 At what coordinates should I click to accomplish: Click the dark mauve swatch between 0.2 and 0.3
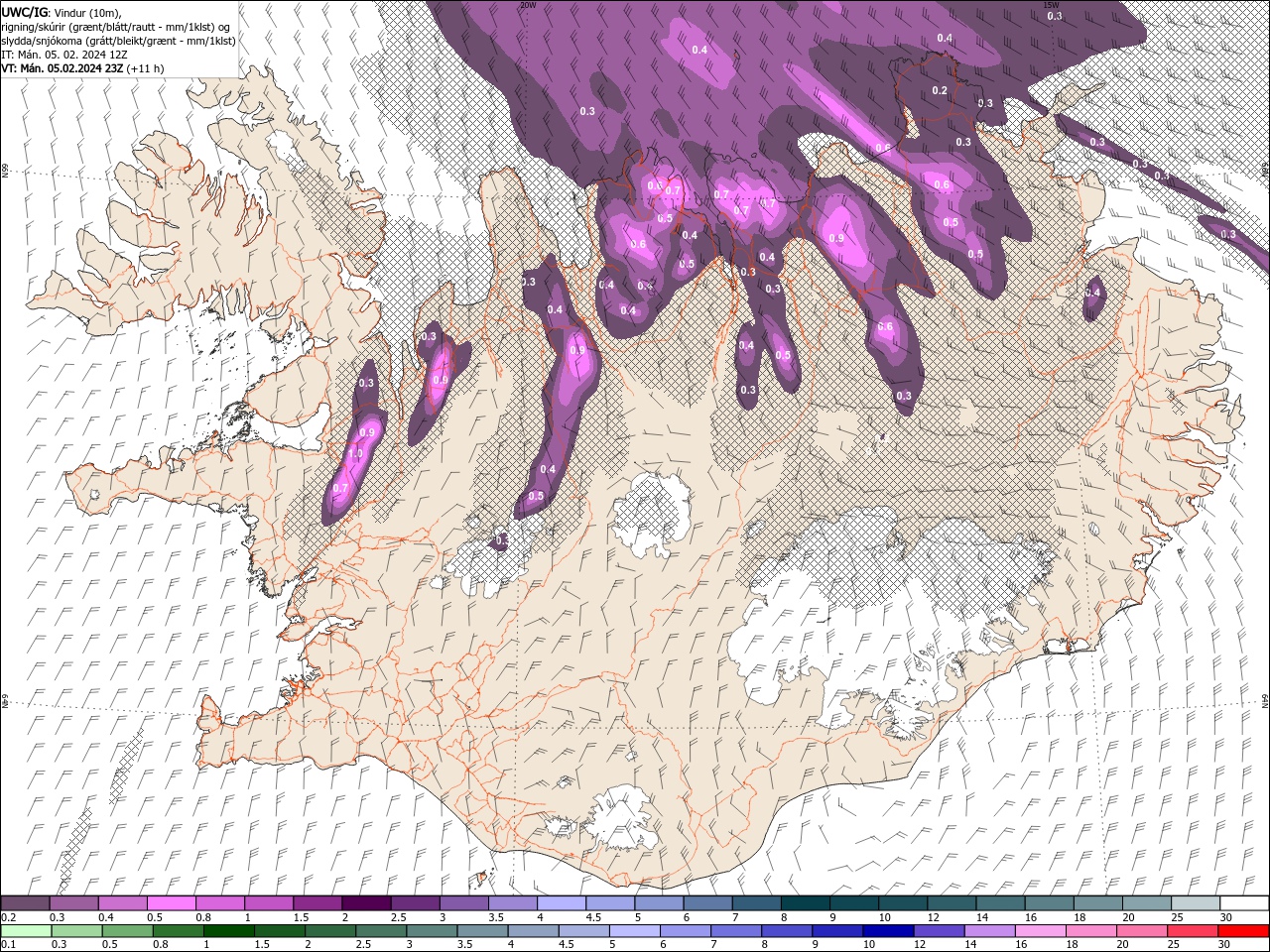click(x=26, y=902)
